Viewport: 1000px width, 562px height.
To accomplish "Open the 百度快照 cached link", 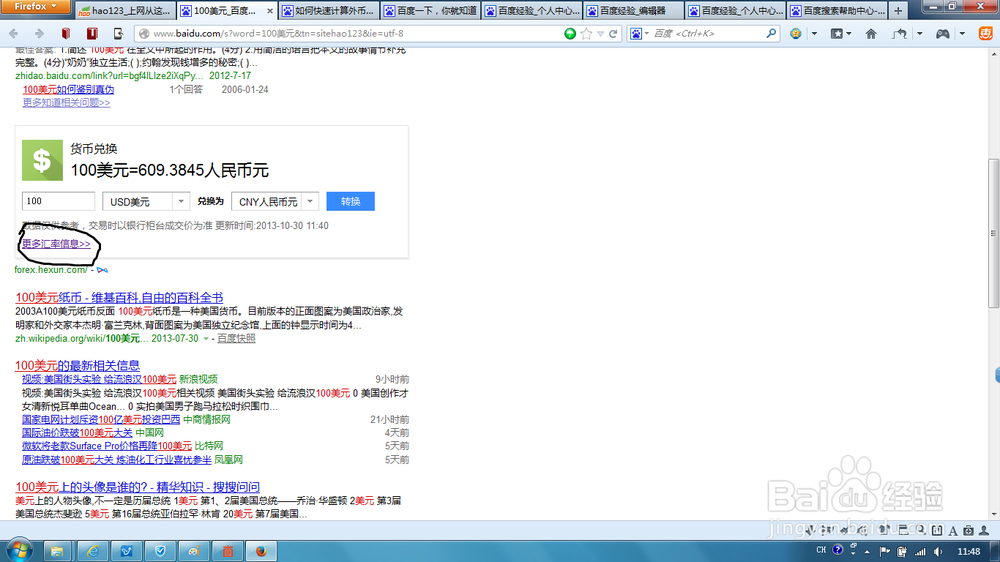I will (236, 339).
